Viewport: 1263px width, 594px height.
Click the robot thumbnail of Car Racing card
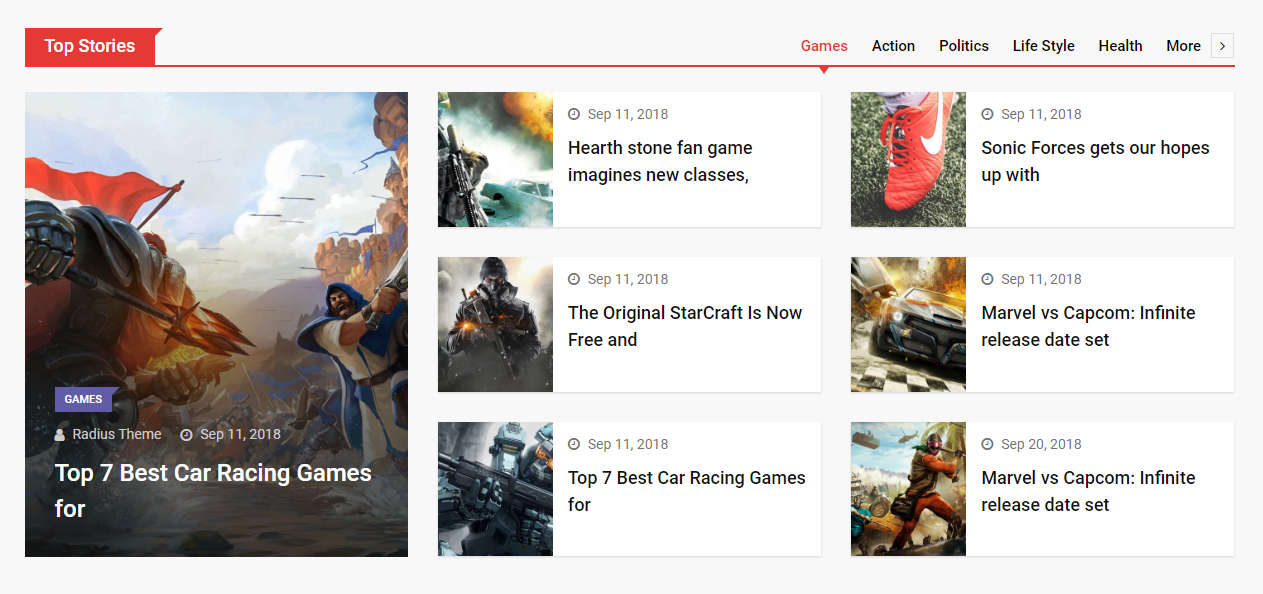pos(495,489)
